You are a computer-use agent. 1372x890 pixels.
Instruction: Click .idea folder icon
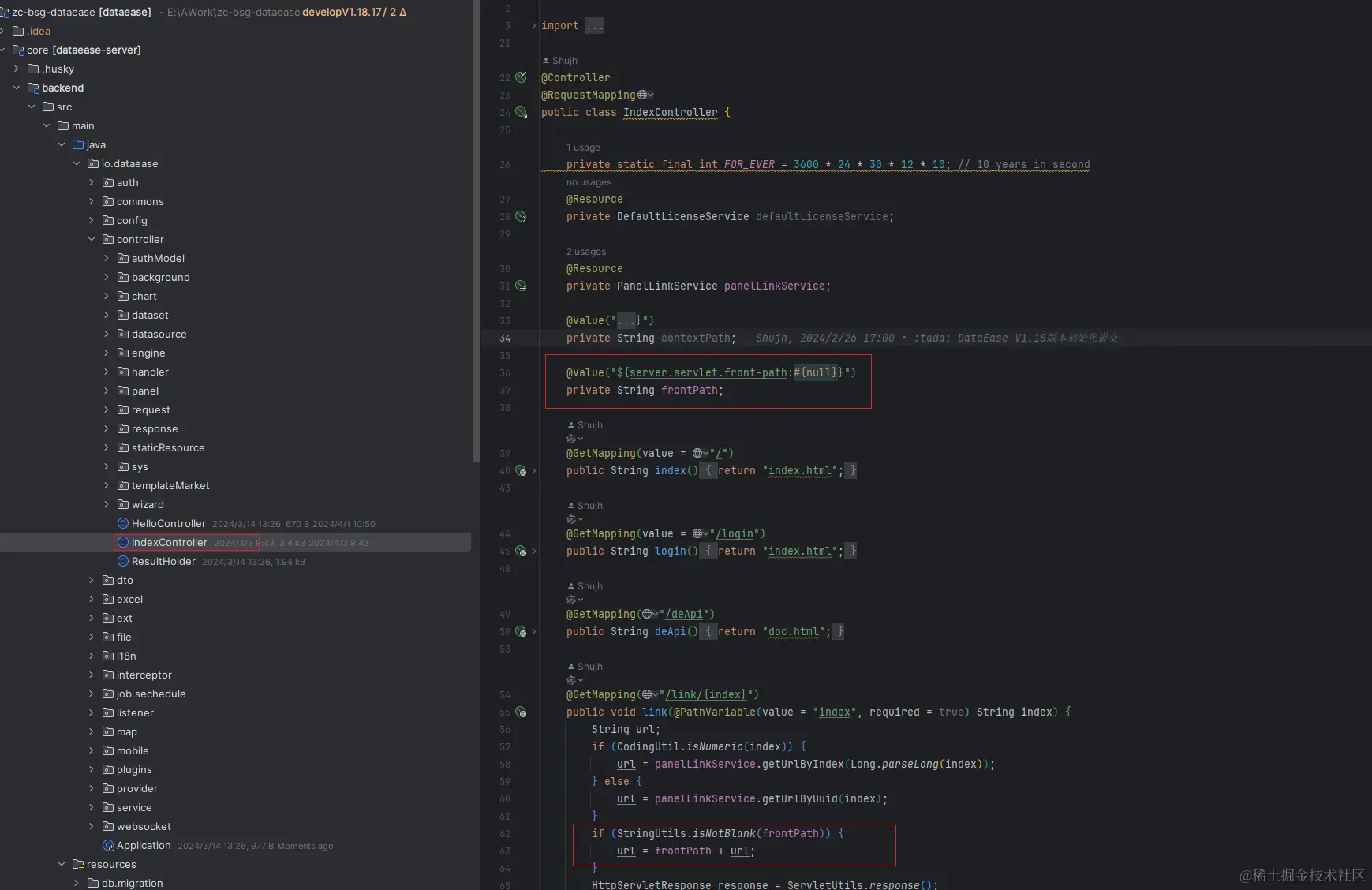(x=18, y=31)
